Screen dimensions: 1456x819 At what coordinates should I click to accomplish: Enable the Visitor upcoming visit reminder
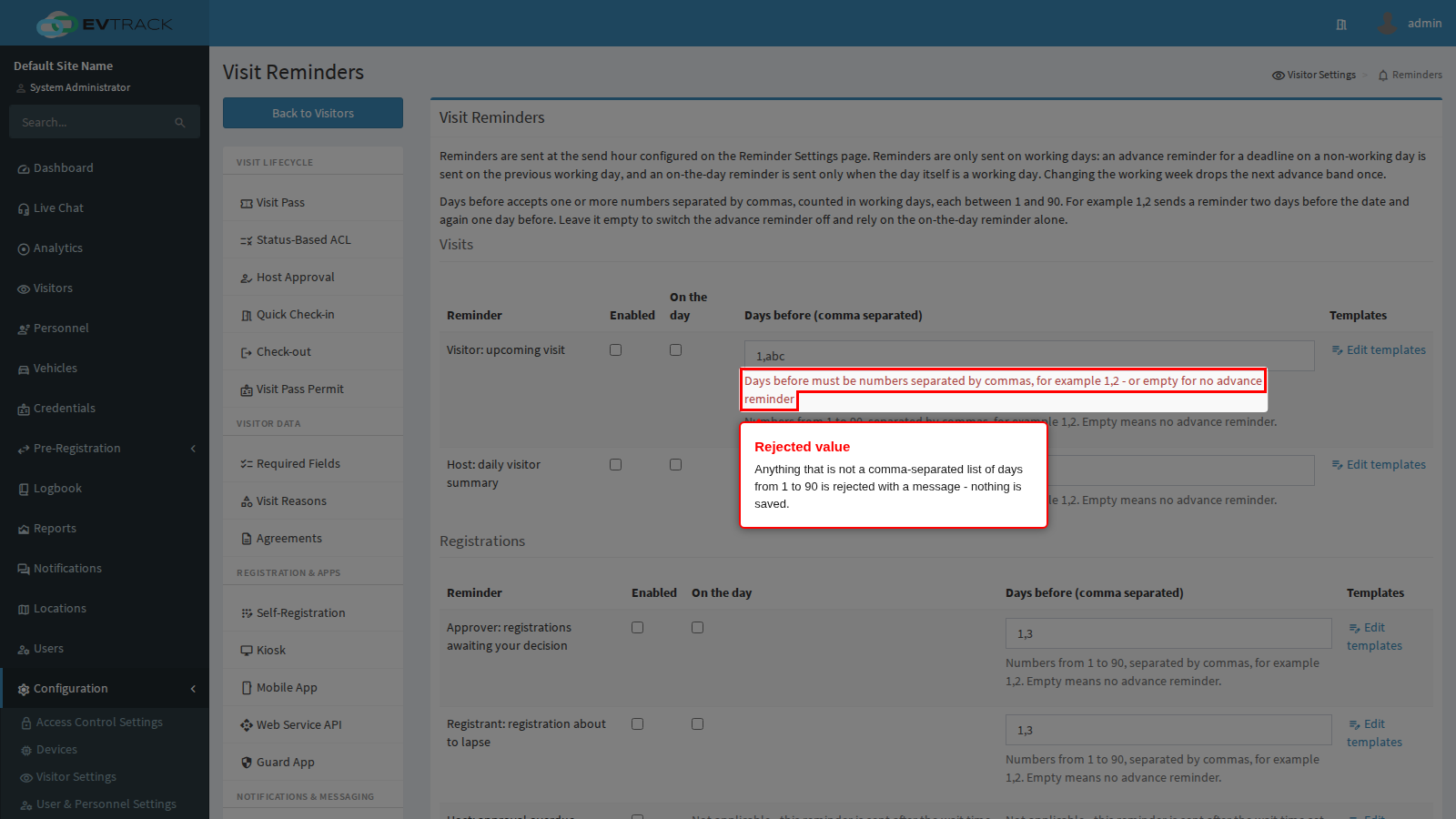coord(615,350)
